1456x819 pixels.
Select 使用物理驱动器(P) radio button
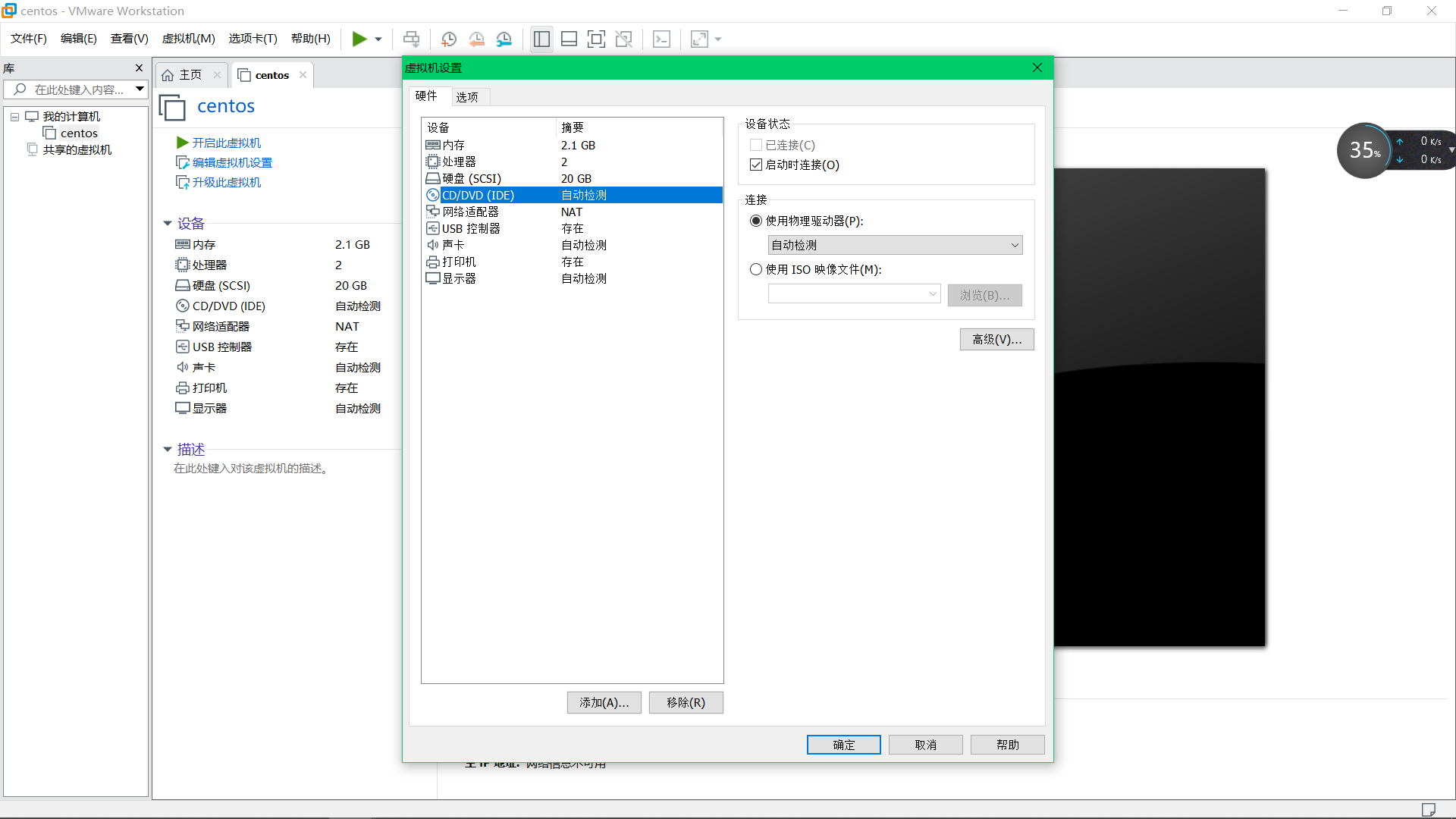756,221
